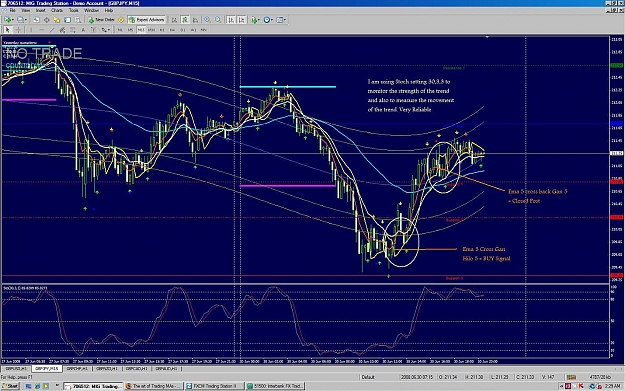Switch to the D1 timeframe

pos(183,29)
